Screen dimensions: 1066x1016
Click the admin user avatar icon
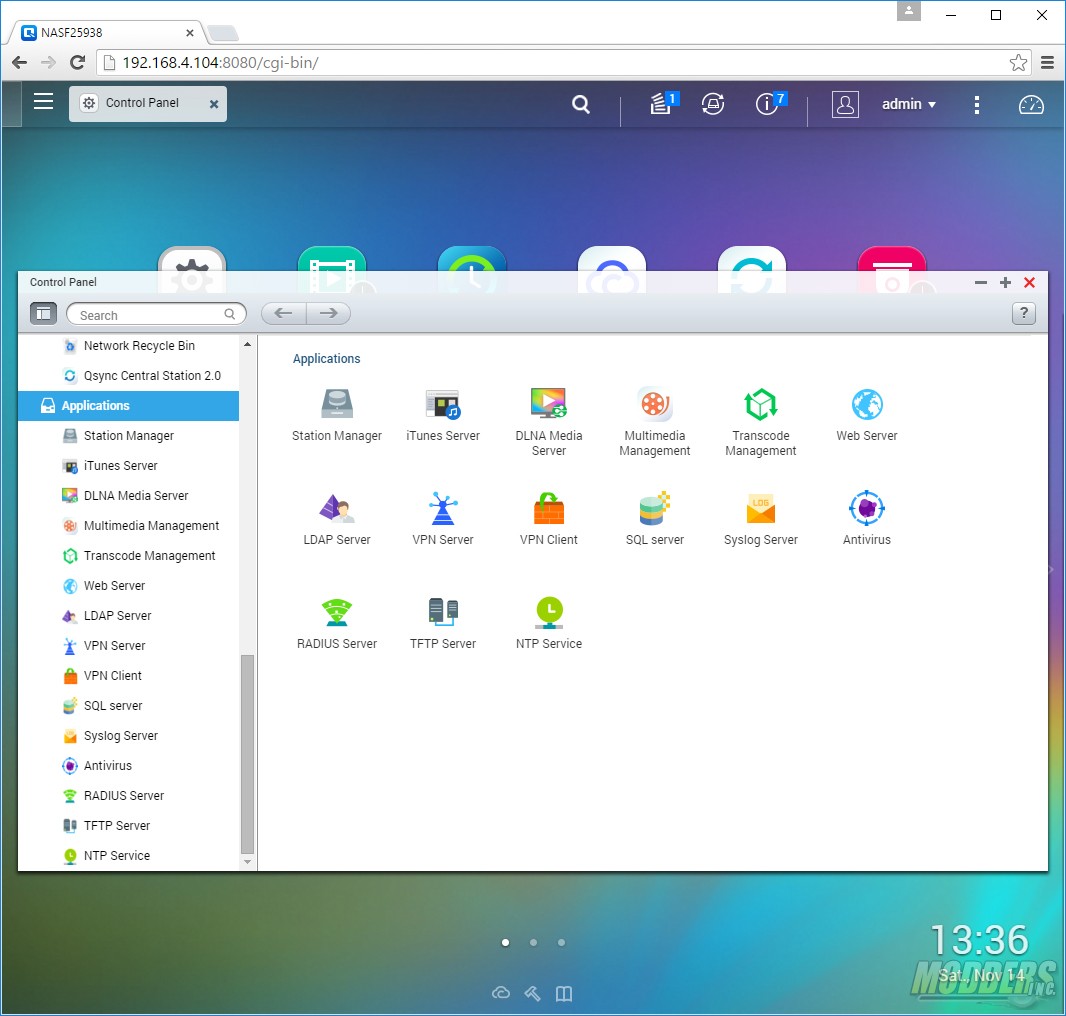click(845, 104)
